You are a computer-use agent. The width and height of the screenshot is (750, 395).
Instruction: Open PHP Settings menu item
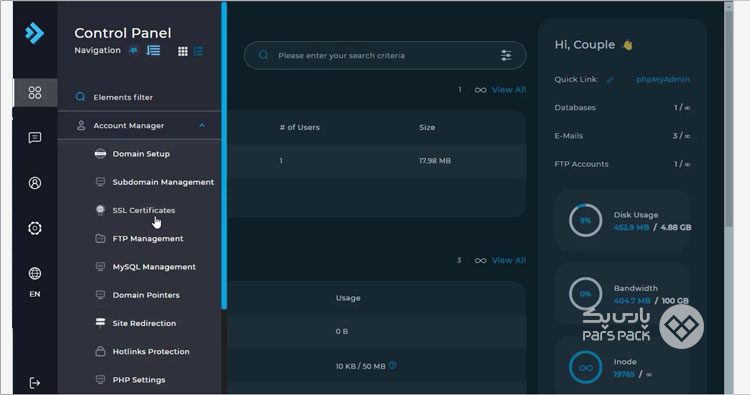(139, 380)
